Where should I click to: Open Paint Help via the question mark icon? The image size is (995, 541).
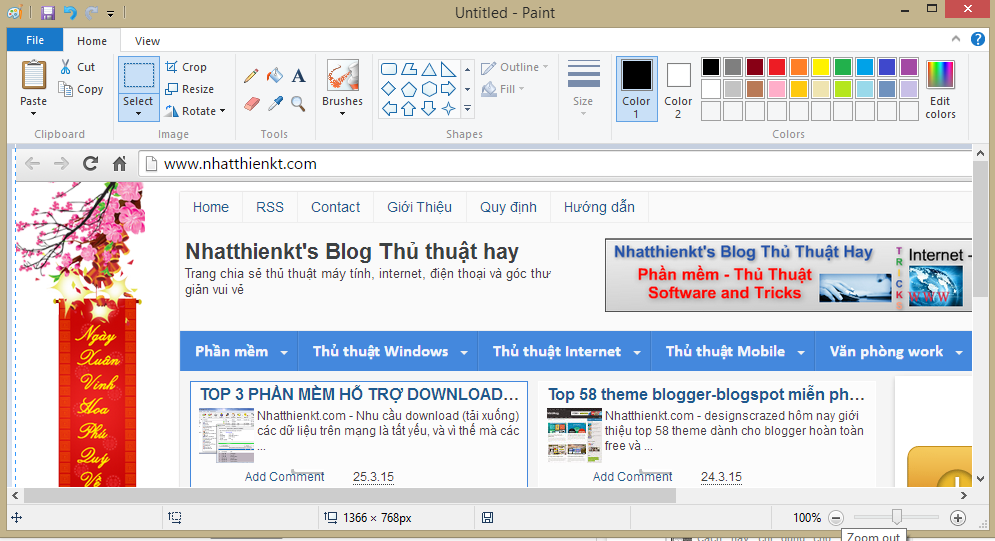978,39
